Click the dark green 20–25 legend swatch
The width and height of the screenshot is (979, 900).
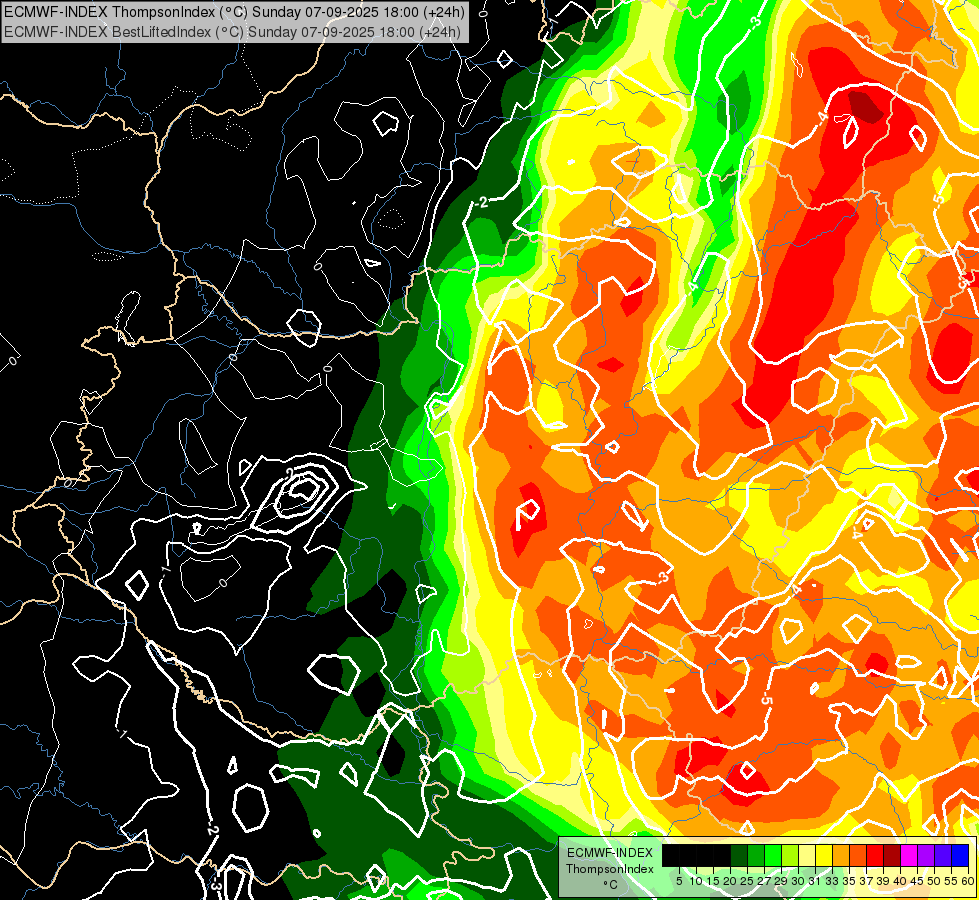click(x=739, y=856)
